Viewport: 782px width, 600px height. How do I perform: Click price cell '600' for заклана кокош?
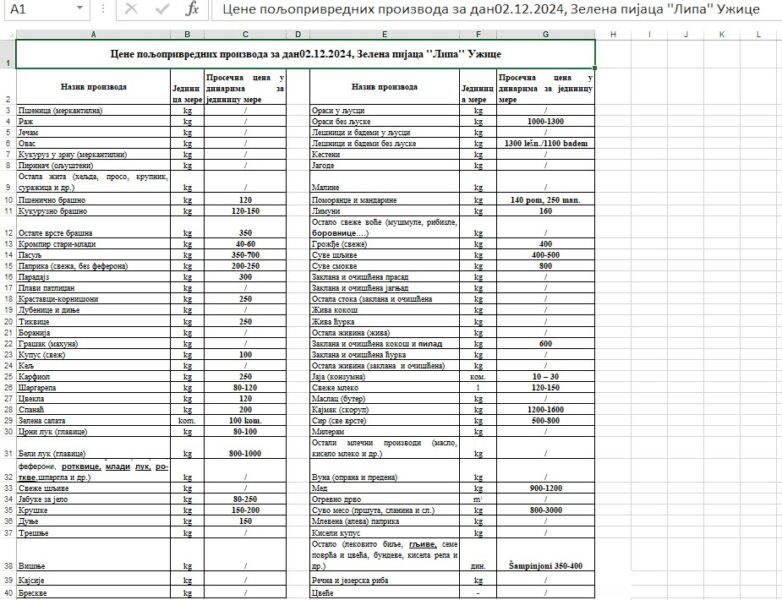click(x=546, y=344)
